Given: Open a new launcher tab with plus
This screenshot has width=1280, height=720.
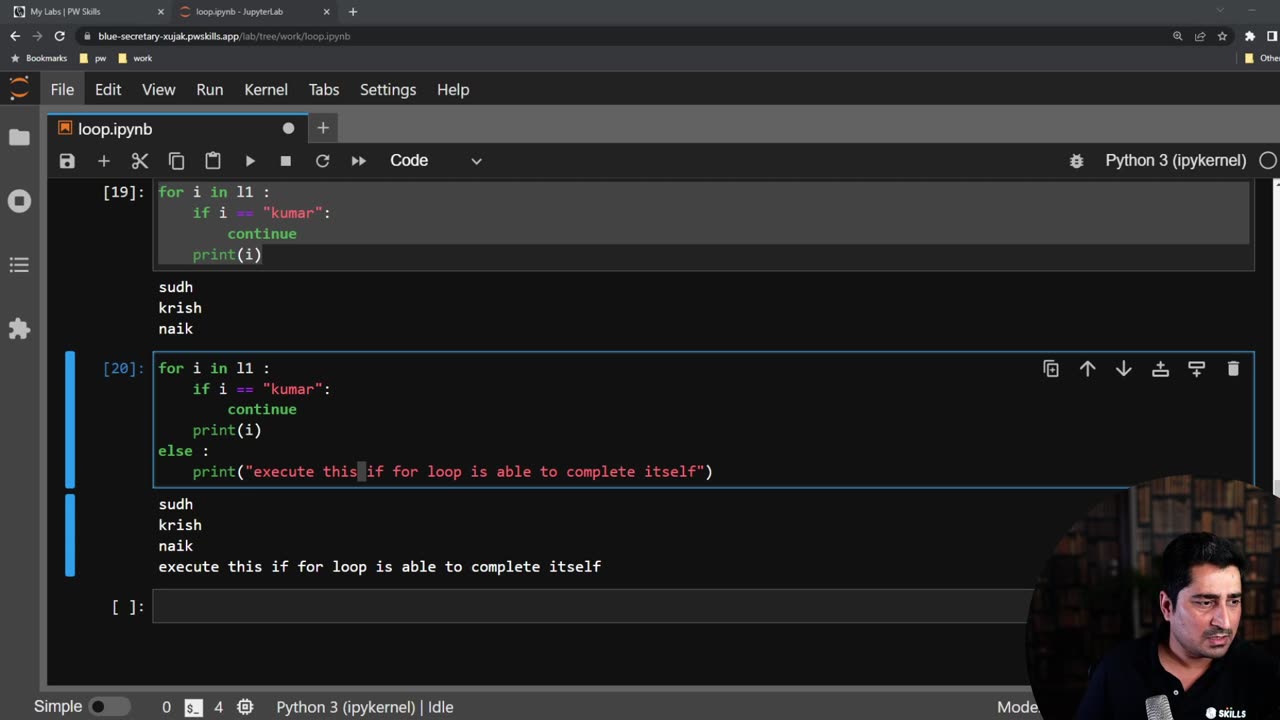Looking at the screenshot, I should [323, 128].
